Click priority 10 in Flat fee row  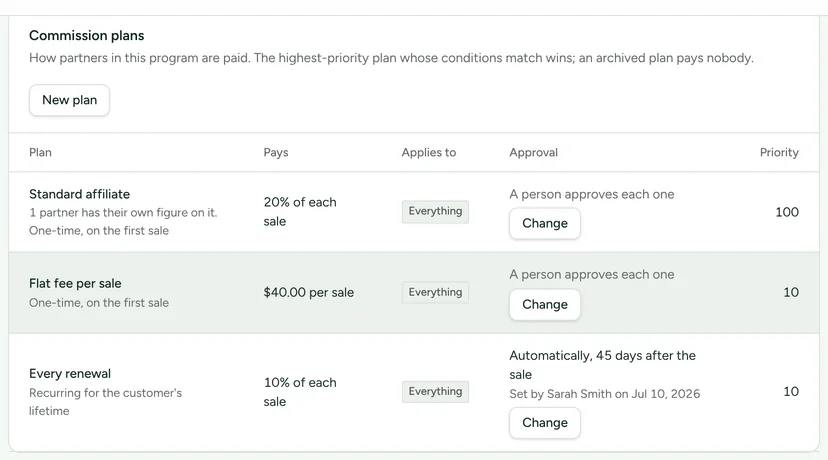click(791, 293)
